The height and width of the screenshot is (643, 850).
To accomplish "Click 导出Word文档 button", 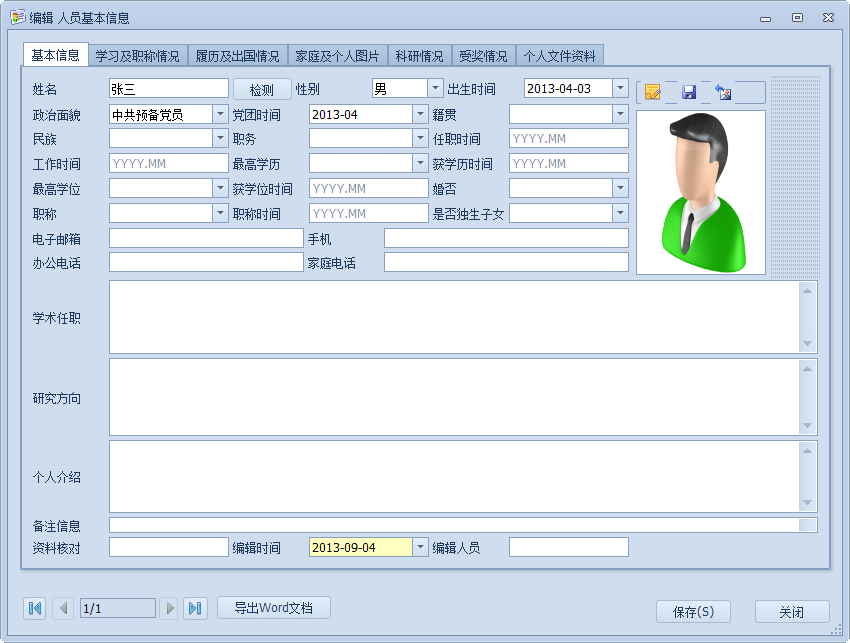I will [x=274, y=608].
